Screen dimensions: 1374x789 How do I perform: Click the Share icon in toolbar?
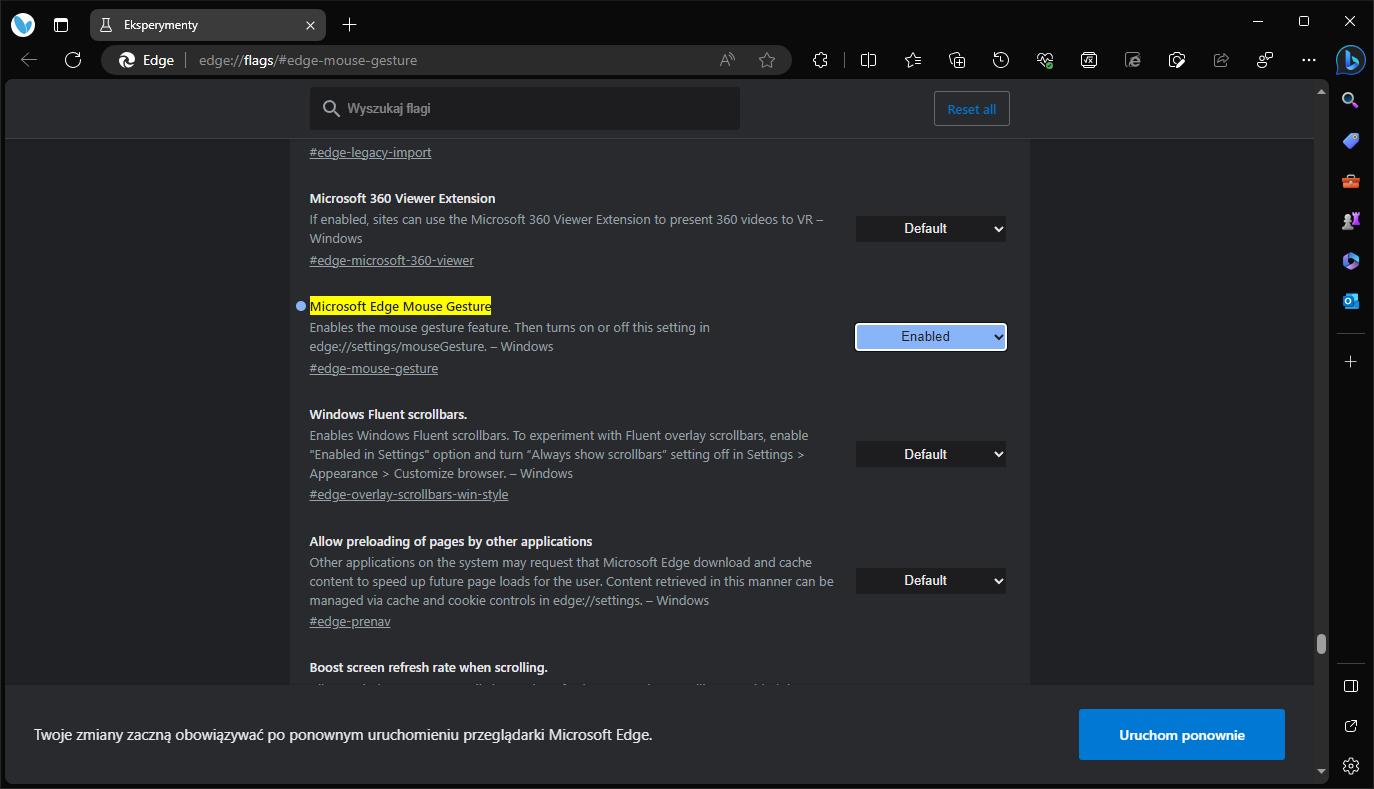coord(1221,60)
